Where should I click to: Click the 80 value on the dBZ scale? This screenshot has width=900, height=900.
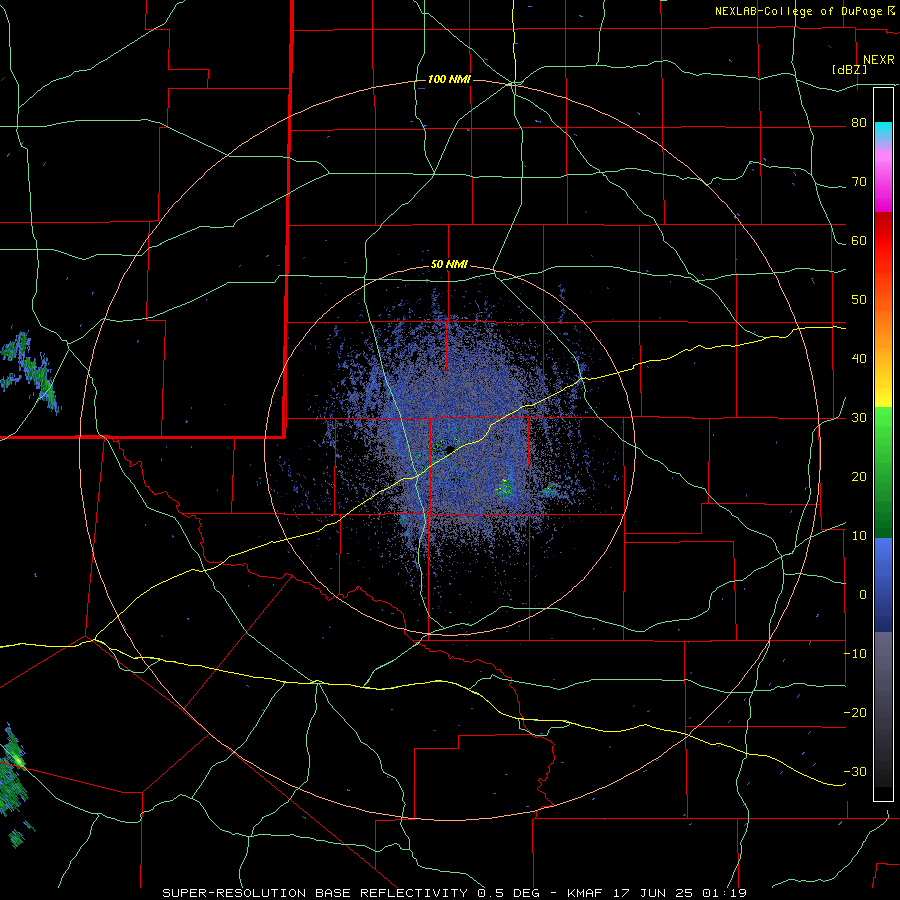[859, 123]
